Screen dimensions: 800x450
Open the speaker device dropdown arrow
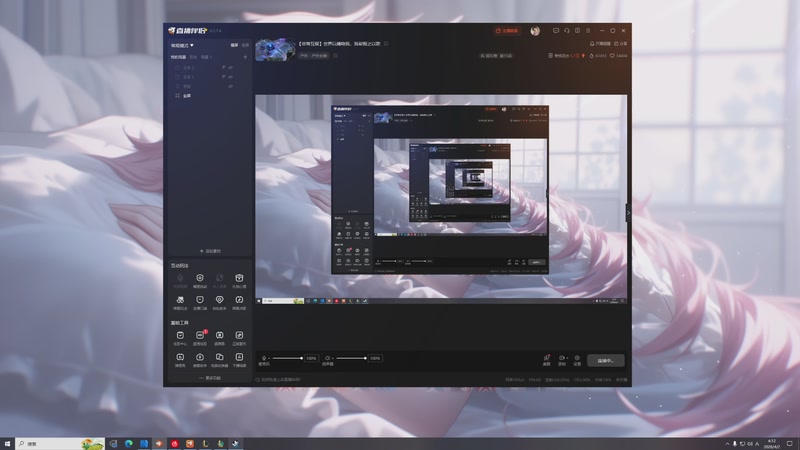(333, 358)
